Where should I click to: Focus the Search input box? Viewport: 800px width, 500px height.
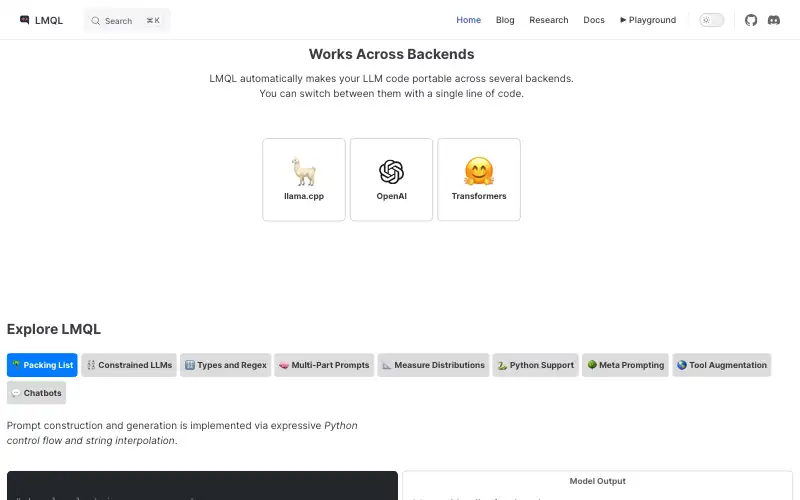pos(127,21)
